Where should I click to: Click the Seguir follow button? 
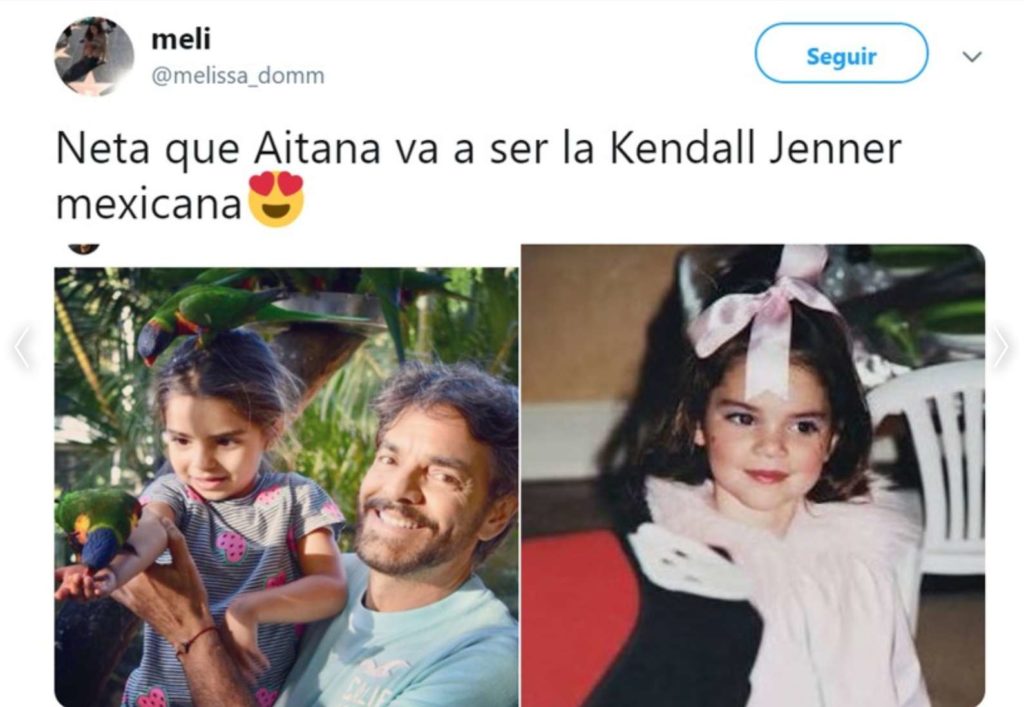point(841,54)
